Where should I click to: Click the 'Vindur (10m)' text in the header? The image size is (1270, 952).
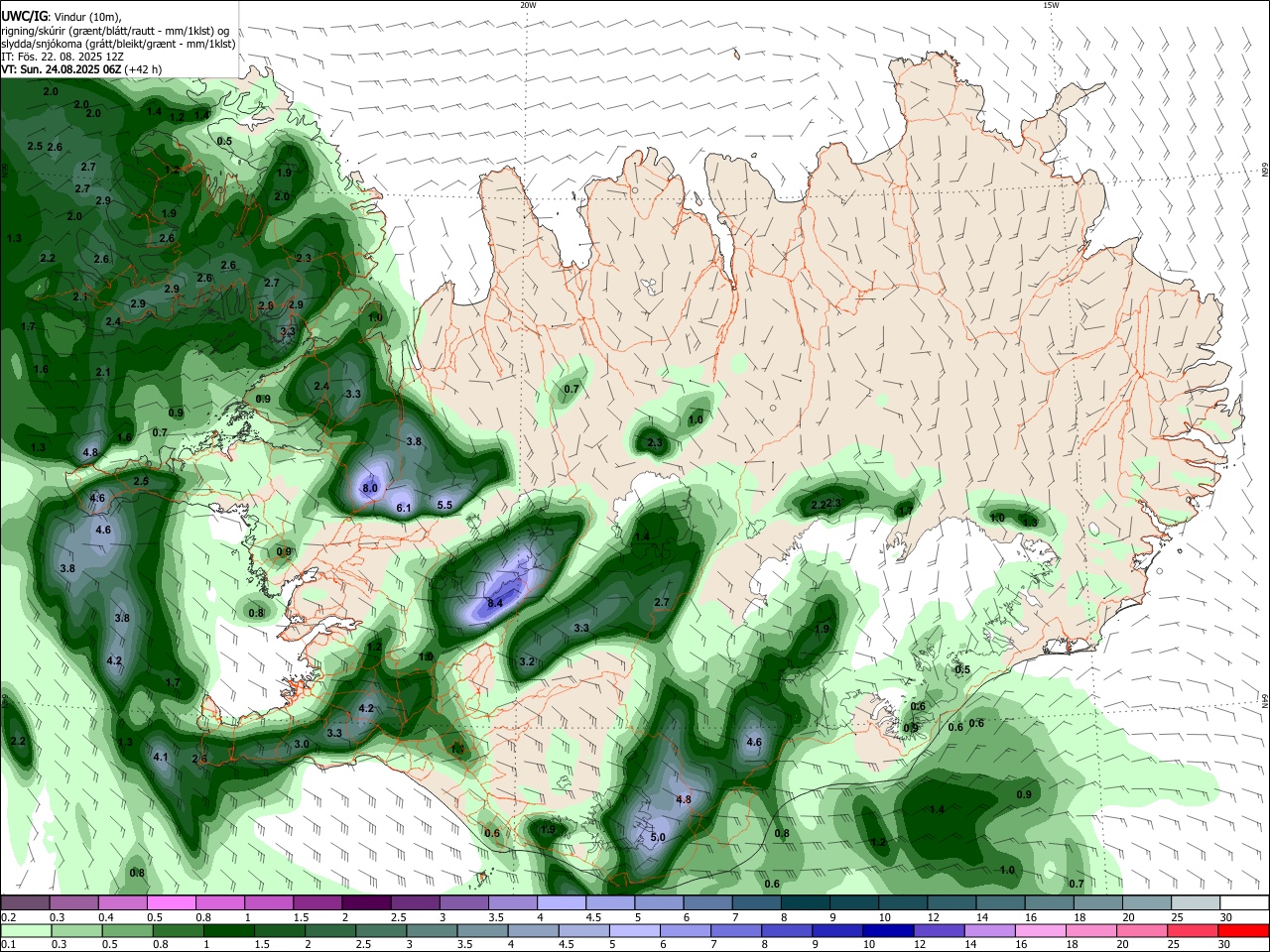click(88, 17)
